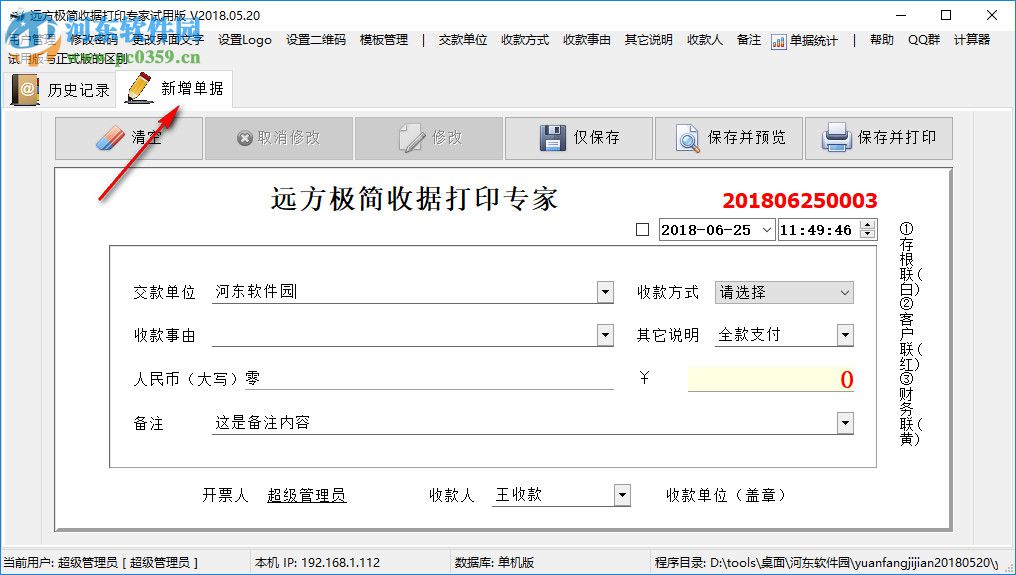Toggle the checkbox beside the date field
Viewport: 1016px width, 575px height.
[642, 229]
